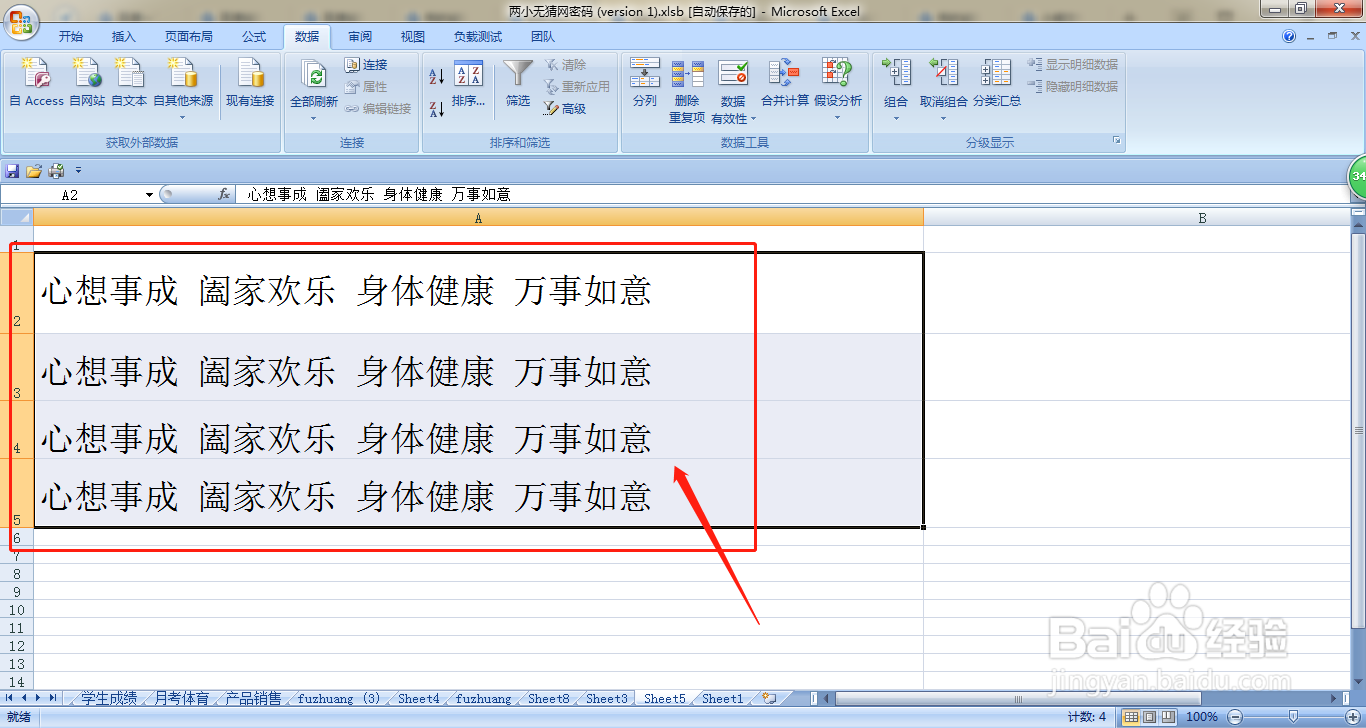Click the Select All corner button
This screenshot has width=1366, height=728.
[x=17, y=217]
